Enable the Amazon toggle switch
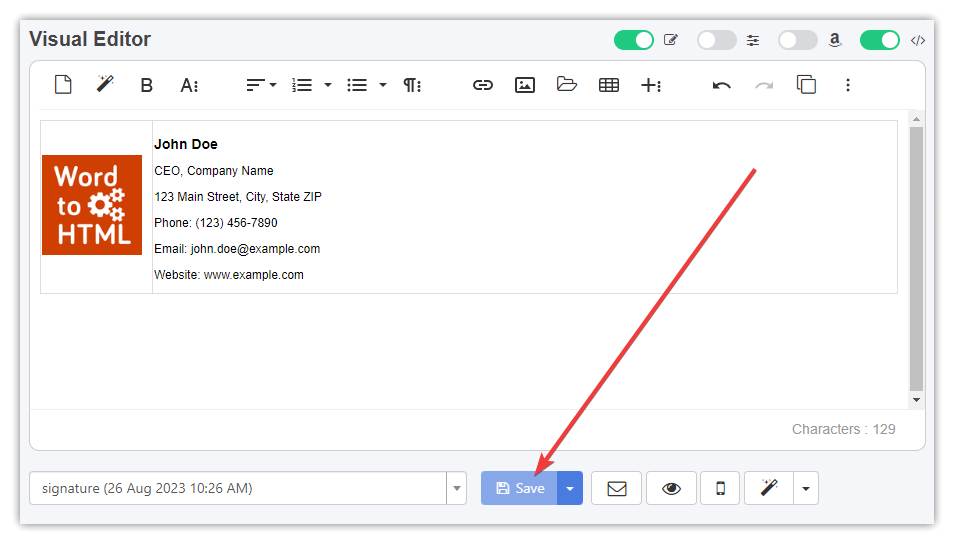 point(798,40)
